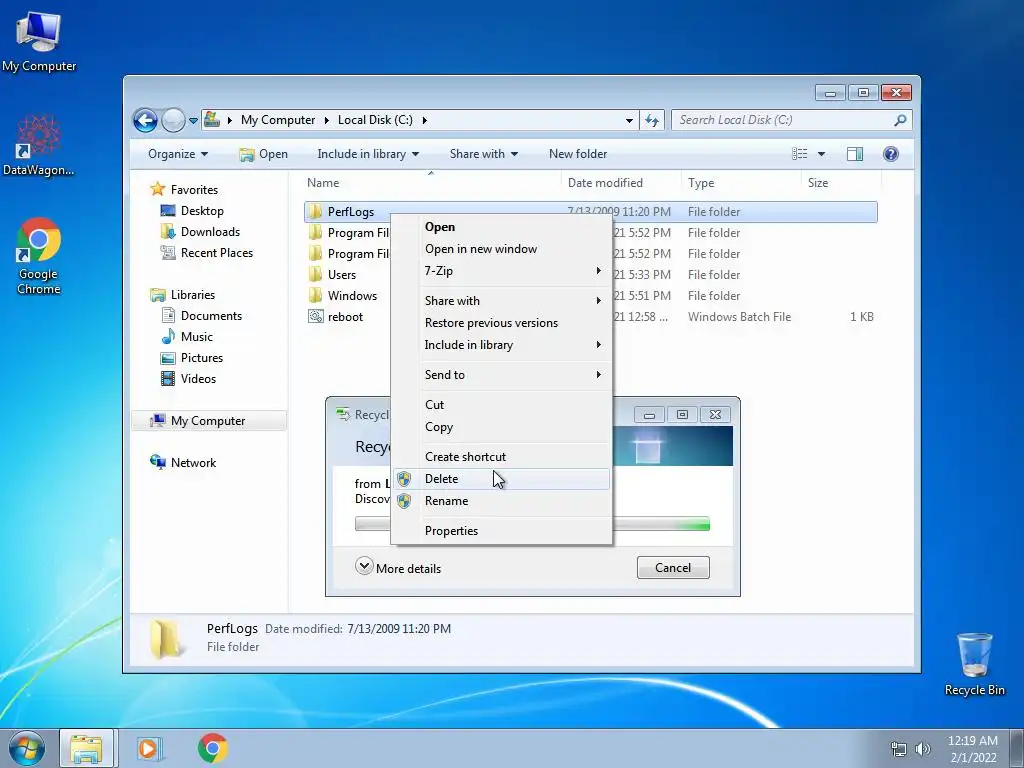Image resolution: width=1024 pixels, height=768 pixels.
Task: Click the volume speaker tray icon
Action: click(x=922, y=749)
